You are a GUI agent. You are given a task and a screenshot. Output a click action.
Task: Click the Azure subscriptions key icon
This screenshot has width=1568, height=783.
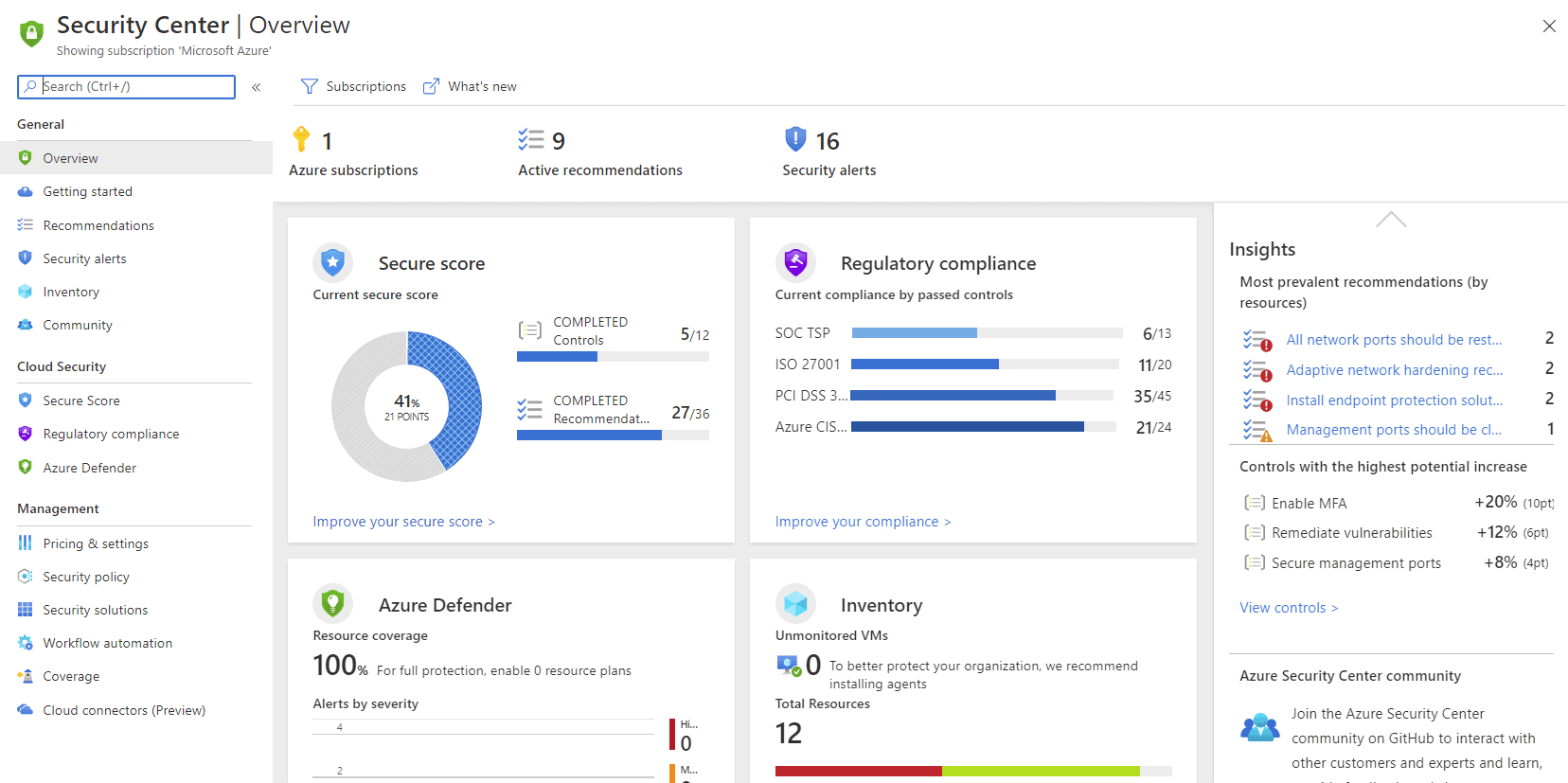pyautogui.click(x=301, y=139)
